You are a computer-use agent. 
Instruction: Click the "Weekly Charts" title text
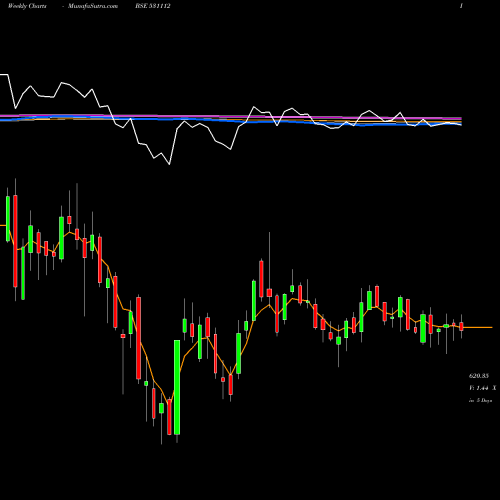[x=27, y=6]
